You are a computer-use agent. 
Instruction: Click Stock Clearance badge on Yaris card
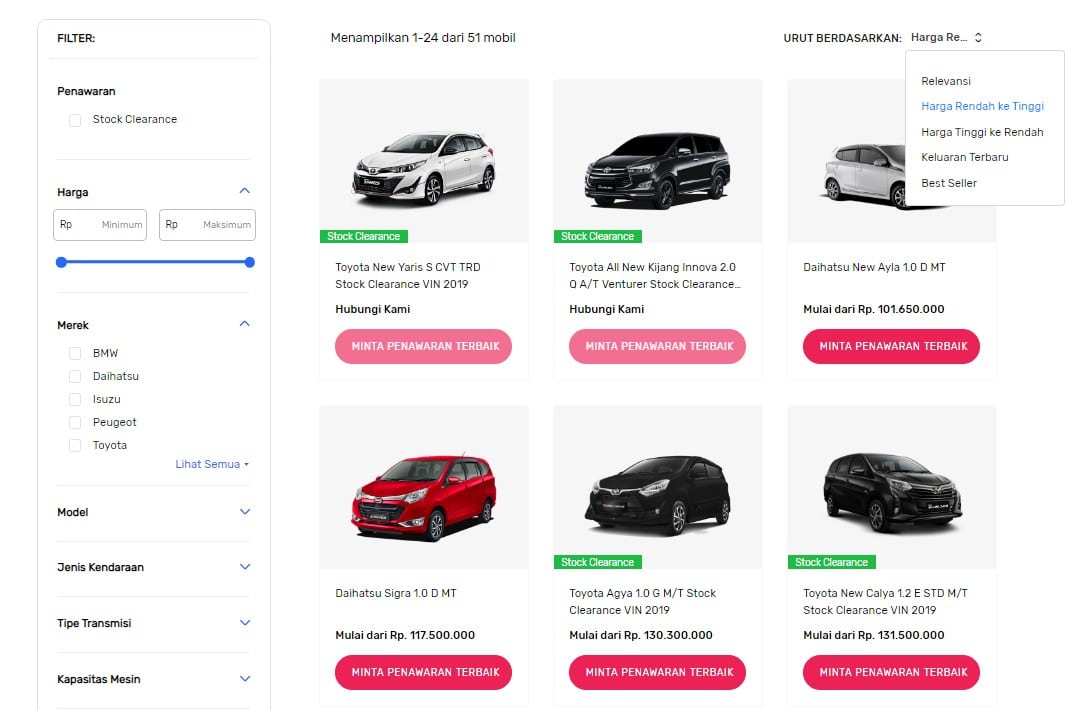(x=364, y=236)
